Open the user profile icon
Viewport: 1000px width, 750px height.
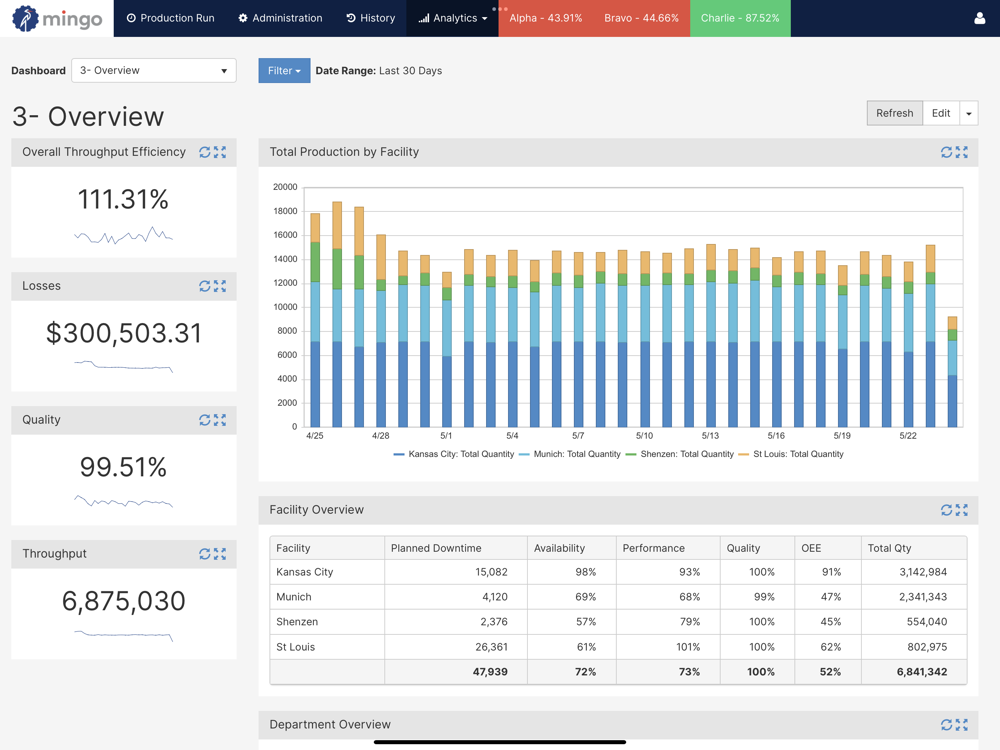click(979, 18)
